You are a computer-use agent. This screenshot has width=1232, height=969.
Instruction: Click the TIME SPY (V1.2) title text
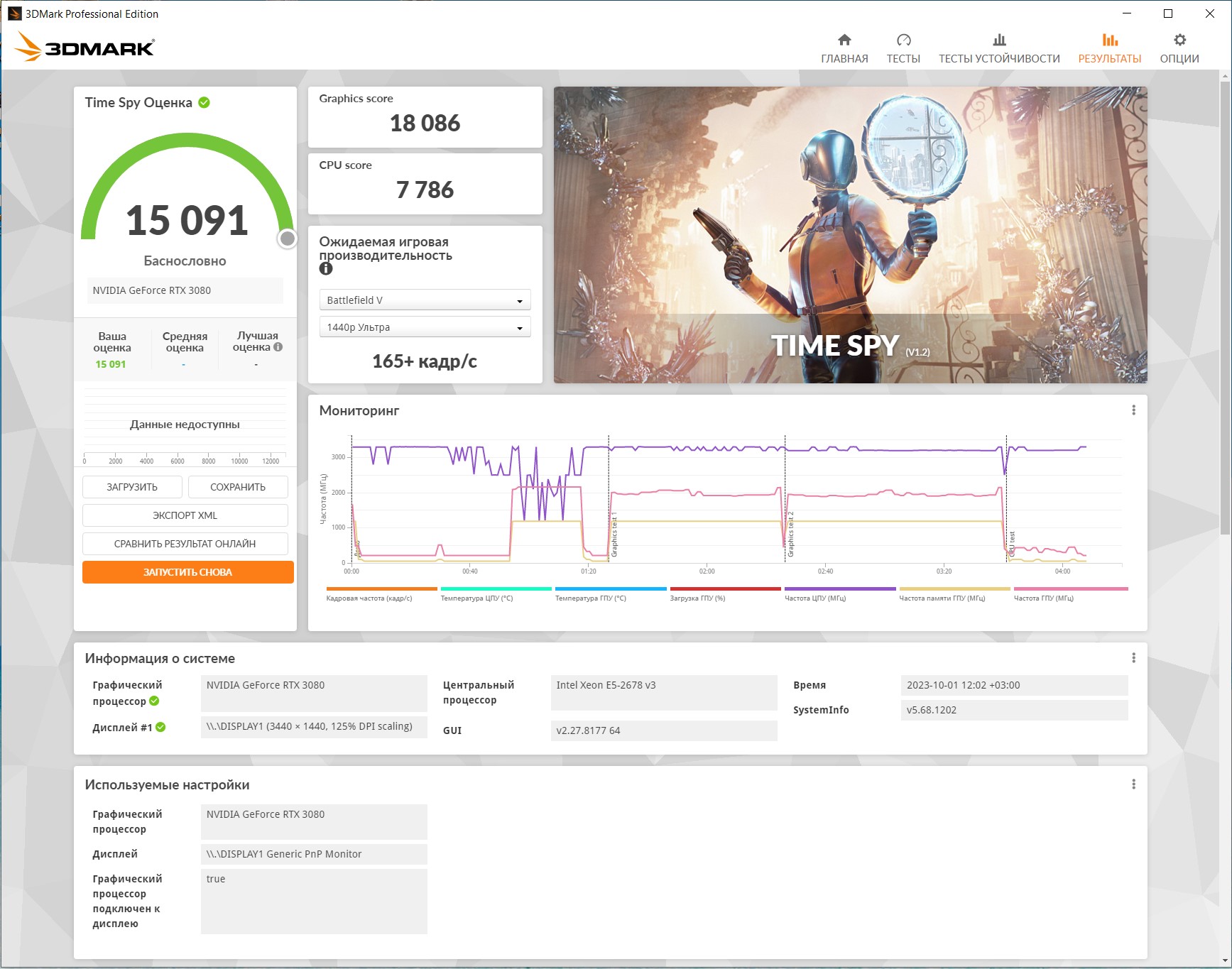tap(850, 346)
